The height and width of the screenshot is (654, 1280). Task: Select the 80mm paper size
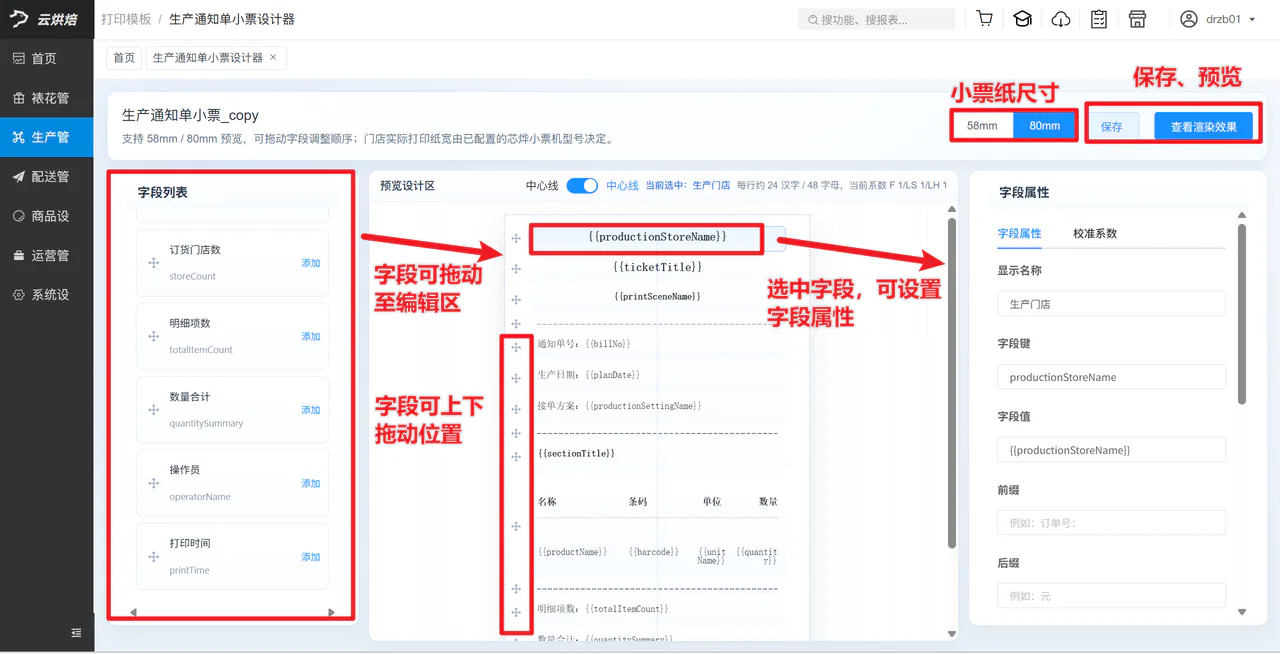[x=1044, y=126]
